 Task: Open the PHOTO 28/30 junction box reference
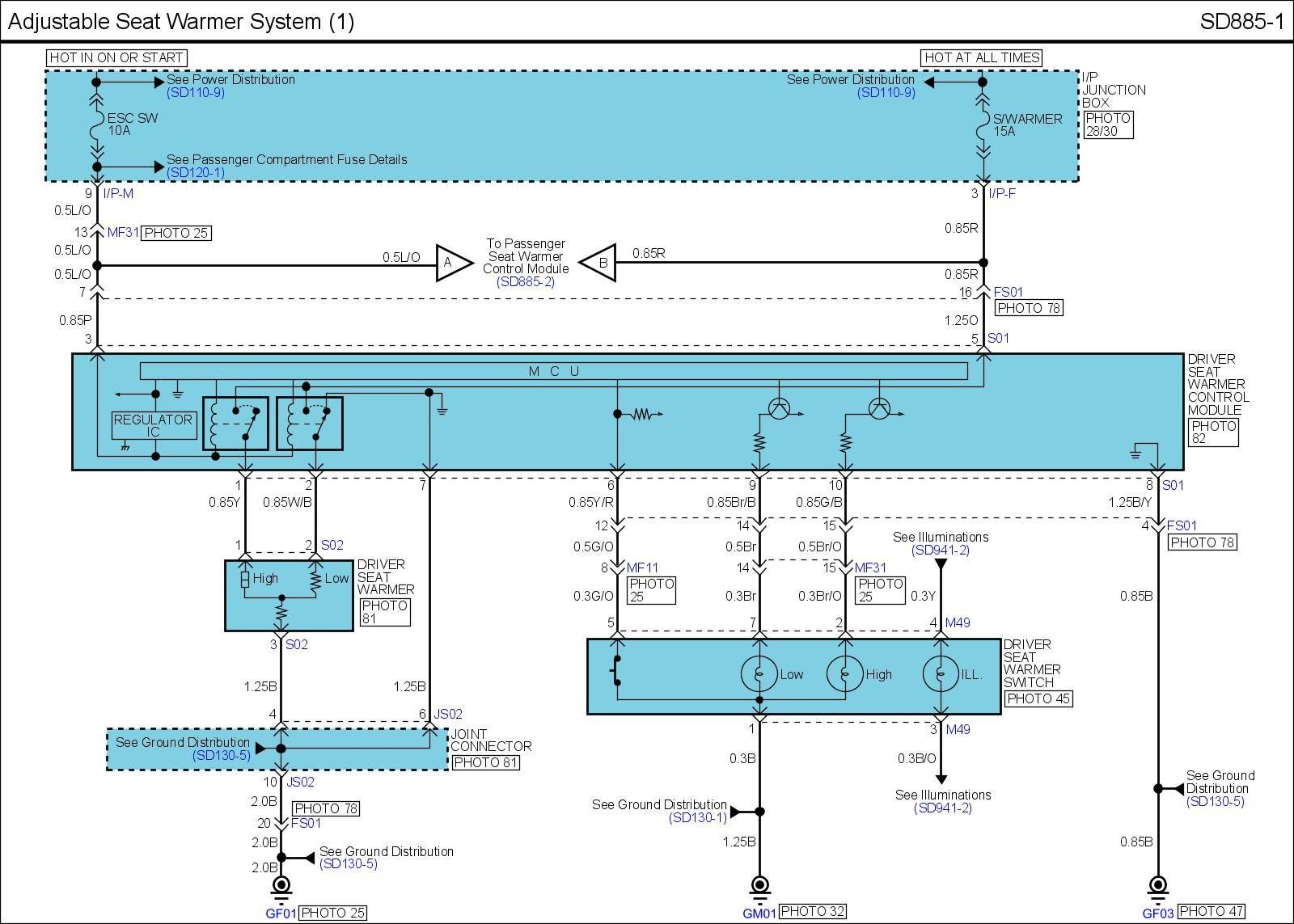tap(1108, 124)
